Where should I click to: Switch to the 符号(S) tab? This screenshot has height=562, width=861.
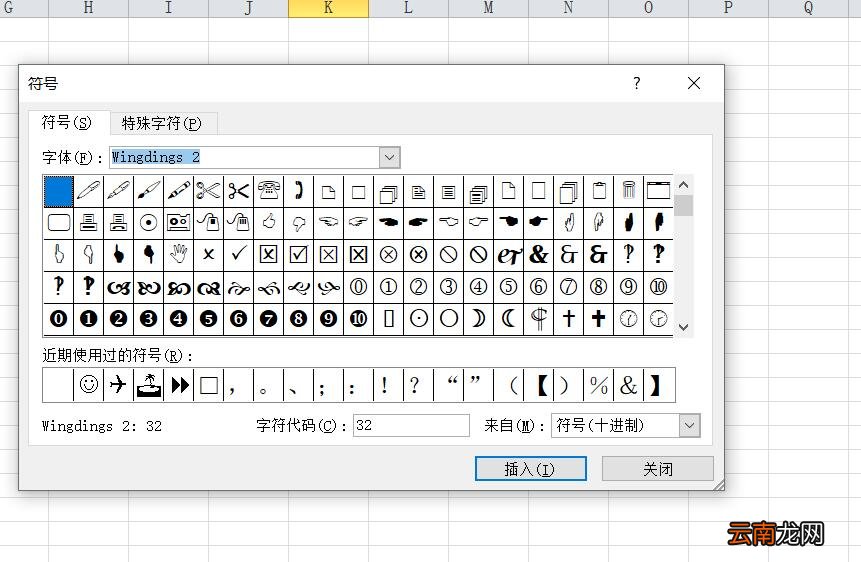[x=67, y=123]
